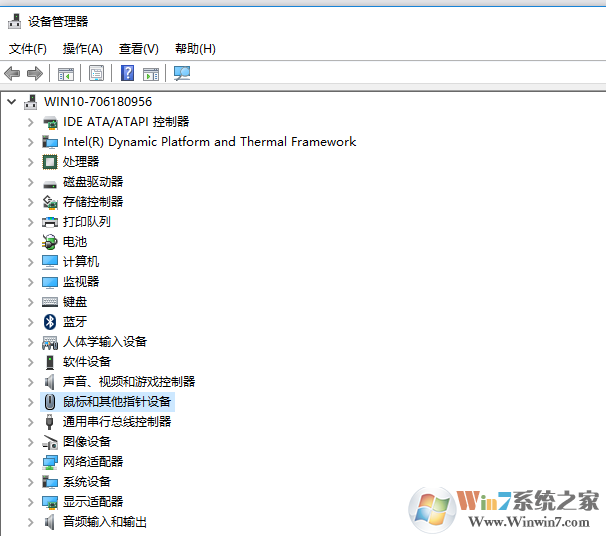Click the mouse icon for 鼠标和其他指针设备
This screenshot has height=536, width=606.
pyautogui.click(x=49, y=402)
